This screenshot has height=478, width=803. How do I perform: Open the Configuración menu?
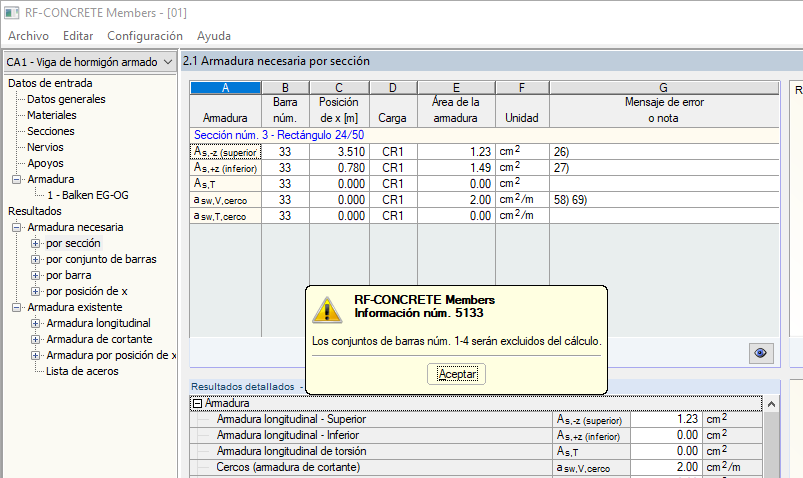[145, 35]
